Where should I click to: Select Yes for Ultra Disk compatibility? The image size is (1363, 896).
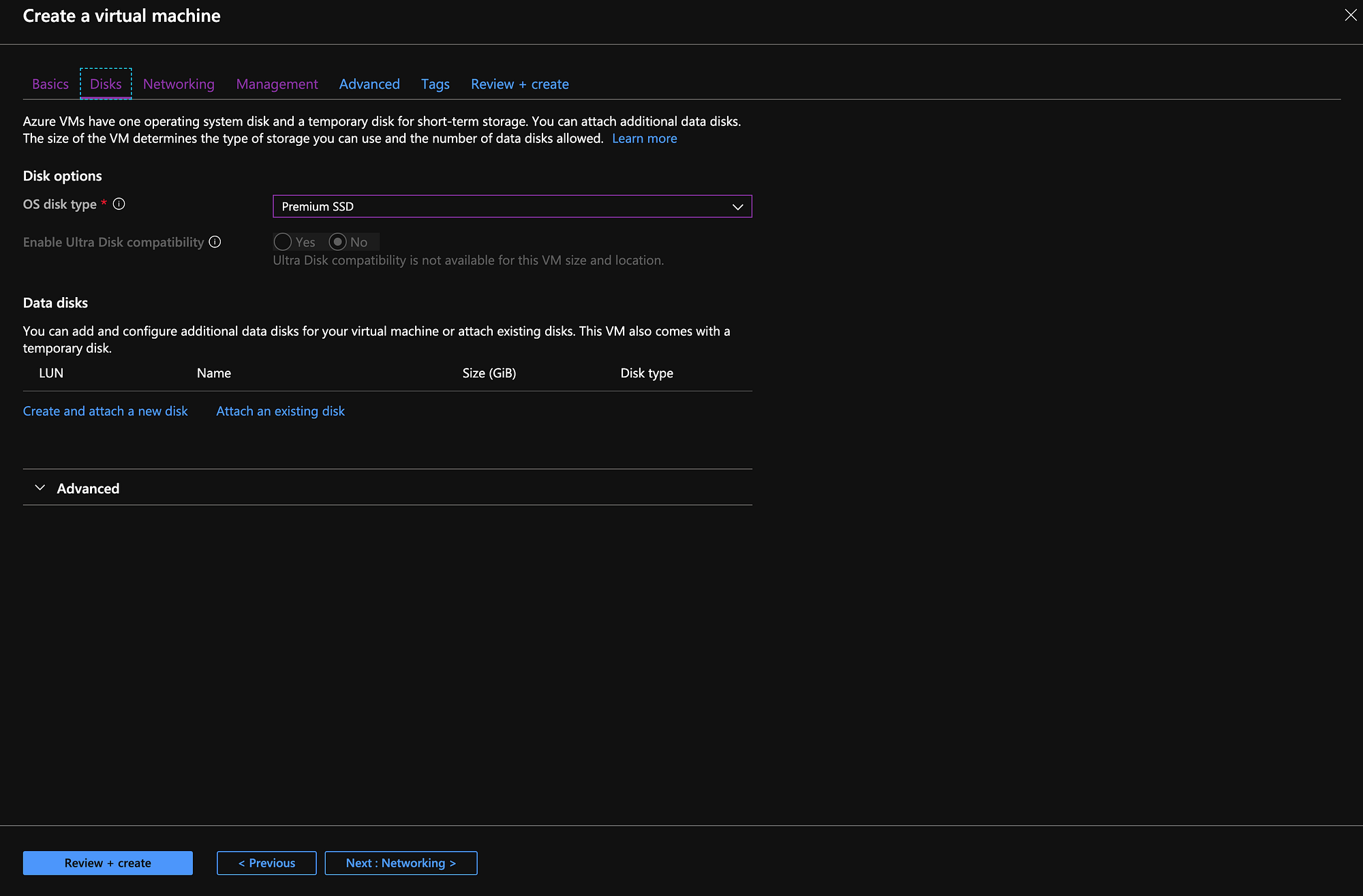[283, 242]
